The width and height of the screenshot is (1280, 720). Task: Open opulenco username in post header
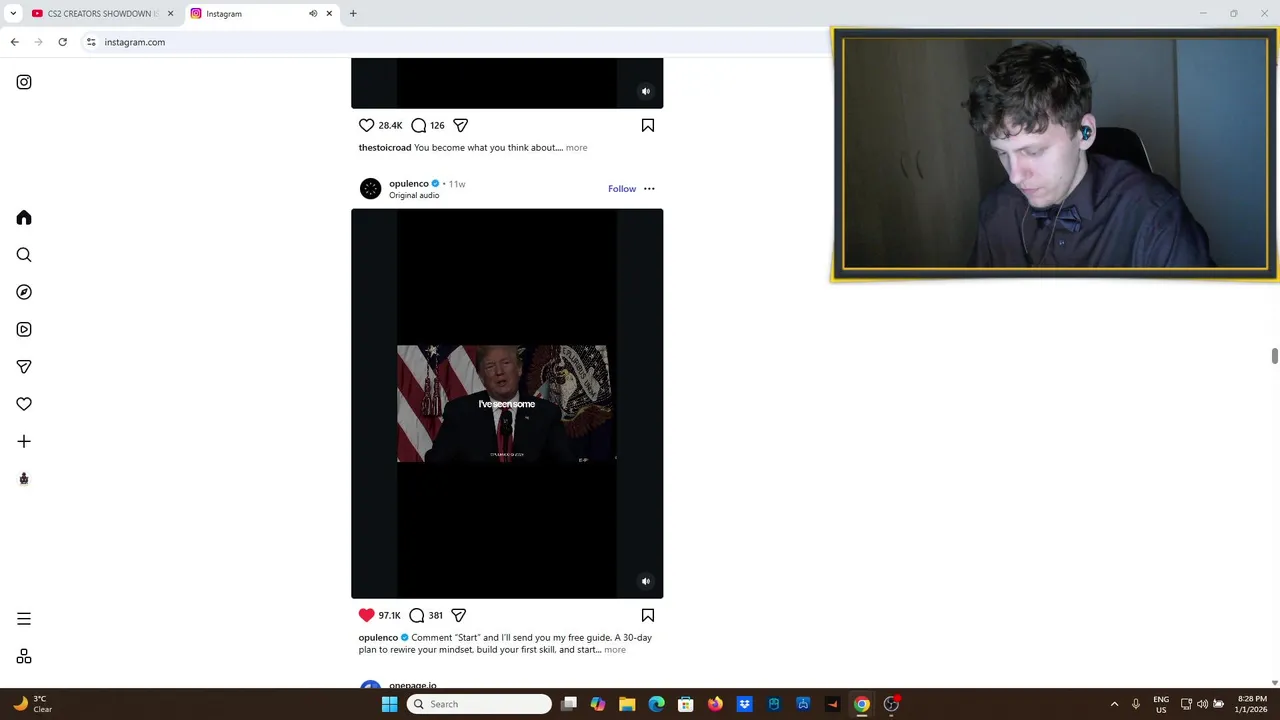click(409, 184)
